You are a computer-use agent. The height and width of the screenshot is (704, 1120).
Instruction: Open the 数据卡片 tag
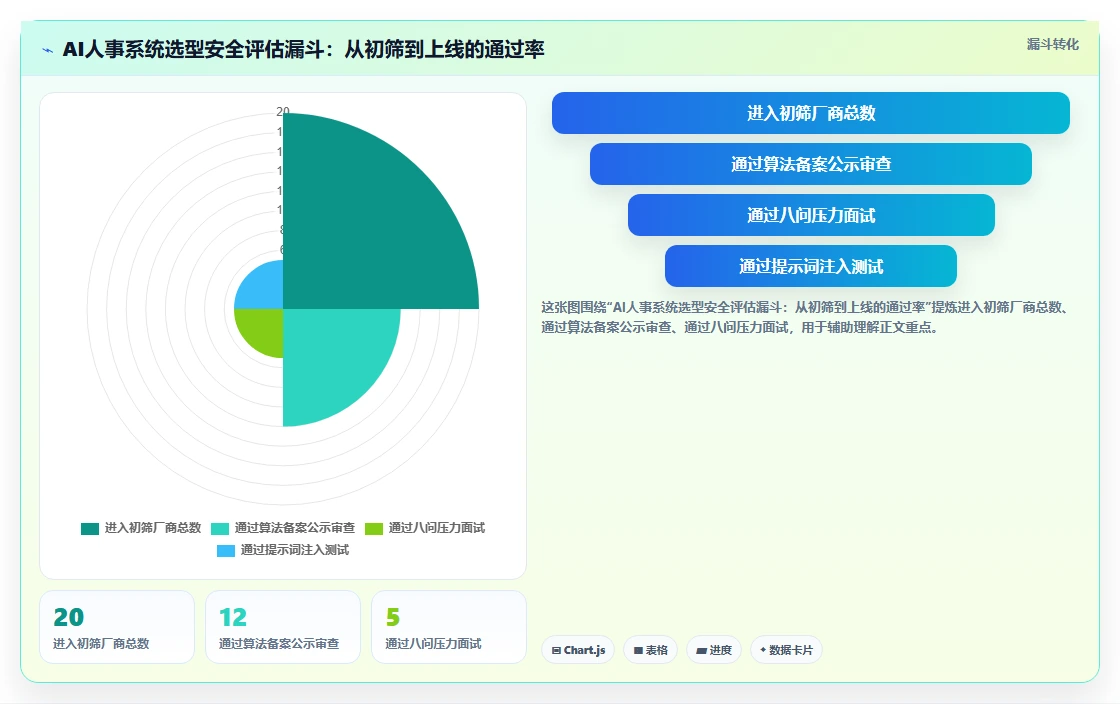click(786, 650)
